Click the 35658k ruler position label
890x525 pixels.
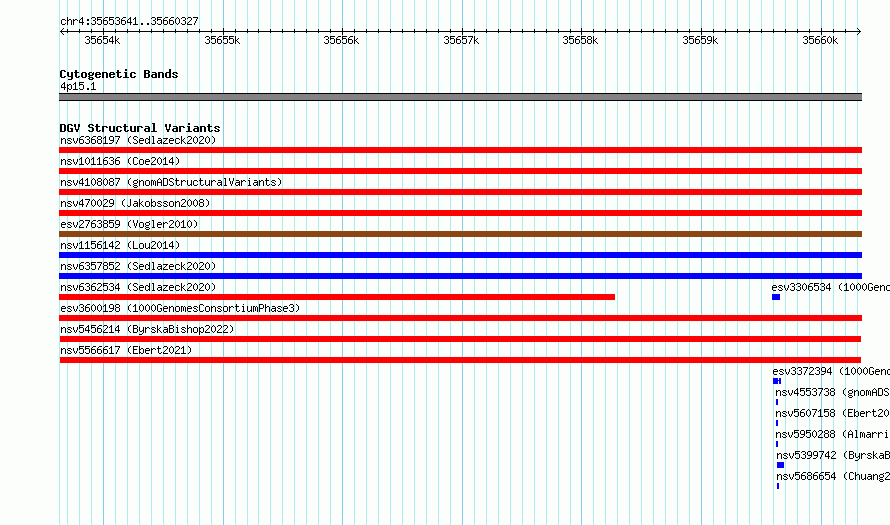tap(580, 40)
